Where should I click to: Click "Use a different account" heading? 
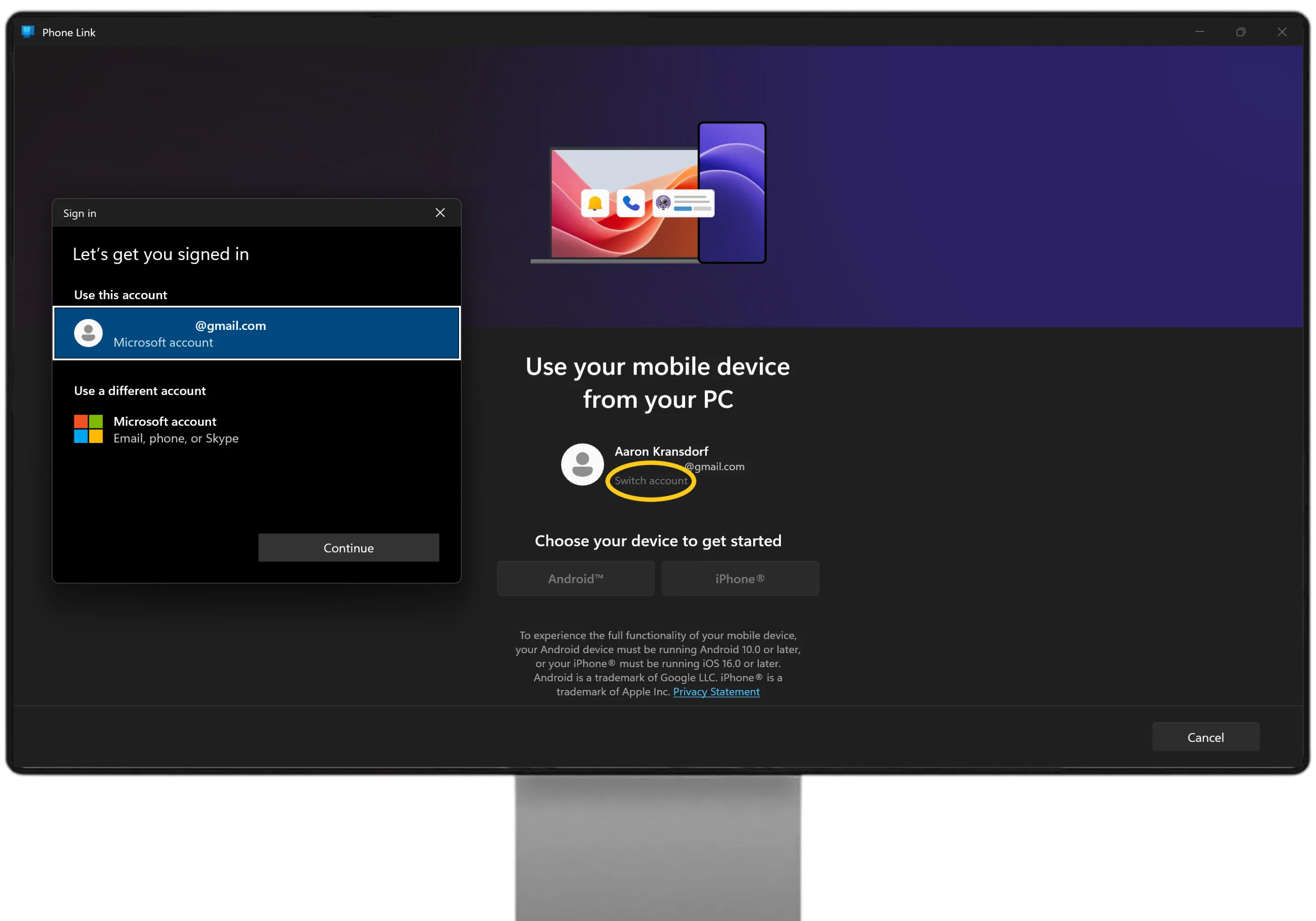point(140,391)
